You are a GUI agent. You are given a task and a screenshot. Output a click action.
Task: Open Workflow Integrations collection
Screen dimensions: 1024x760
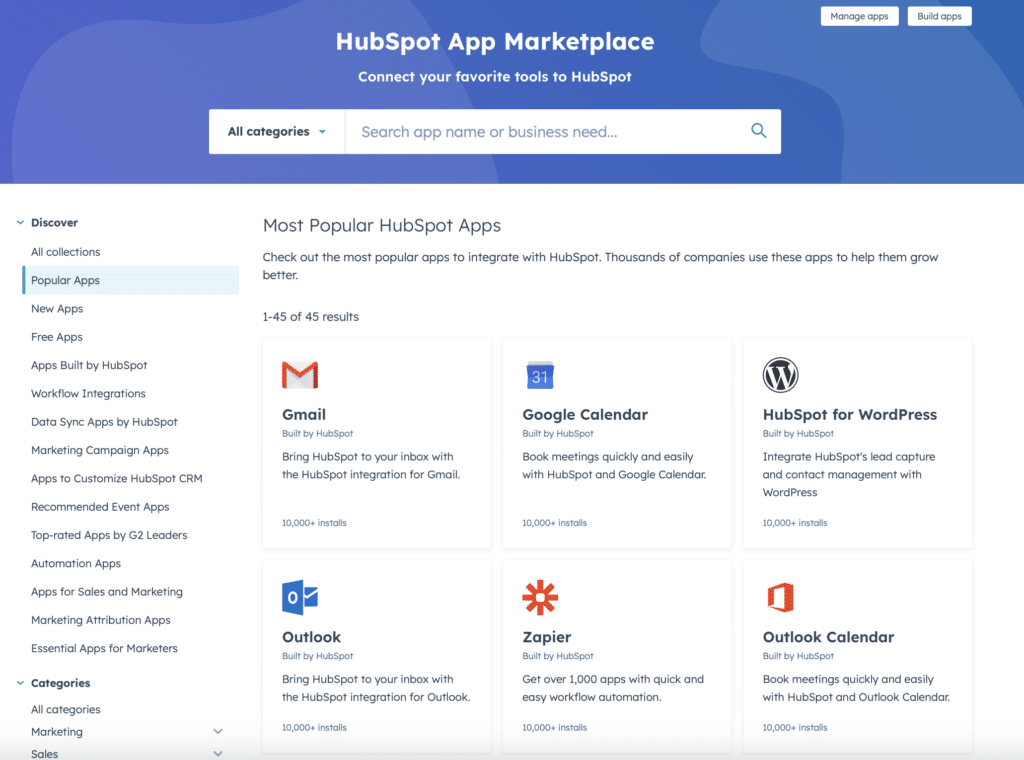tap(88, 394)
